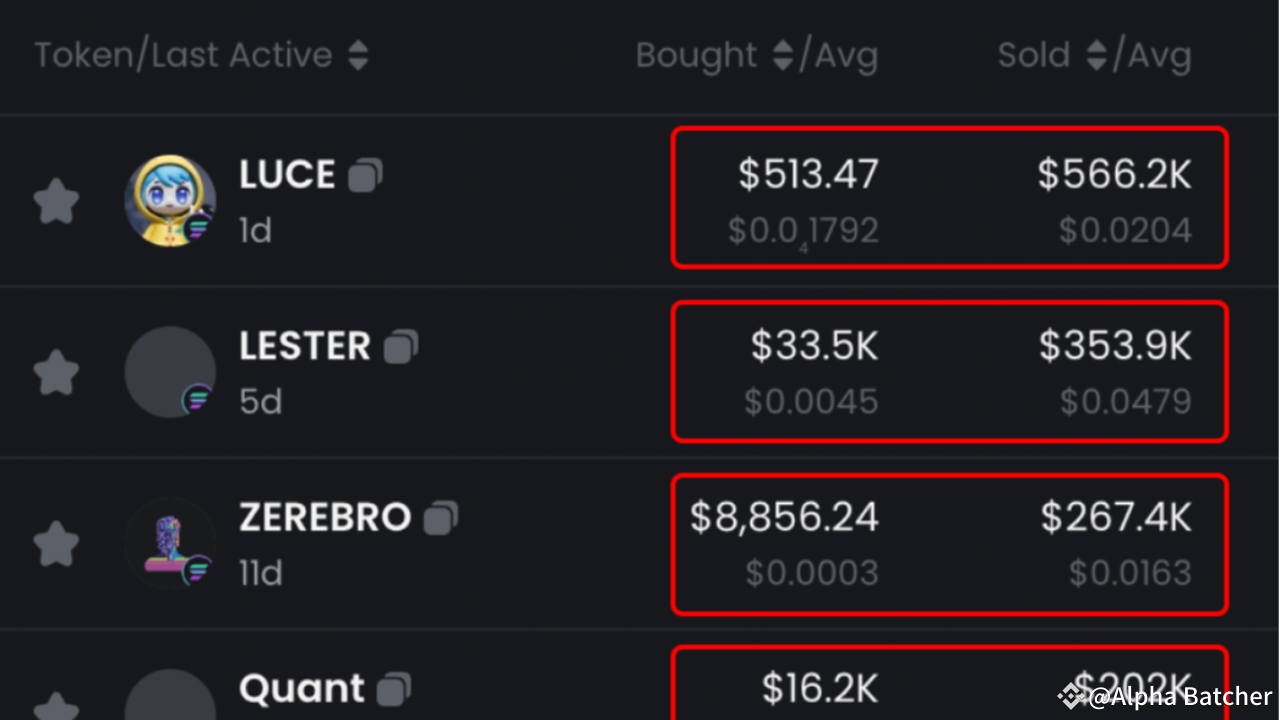Copy the Quant token address
Screen dimensions: 1280x720
pos(394,689)
